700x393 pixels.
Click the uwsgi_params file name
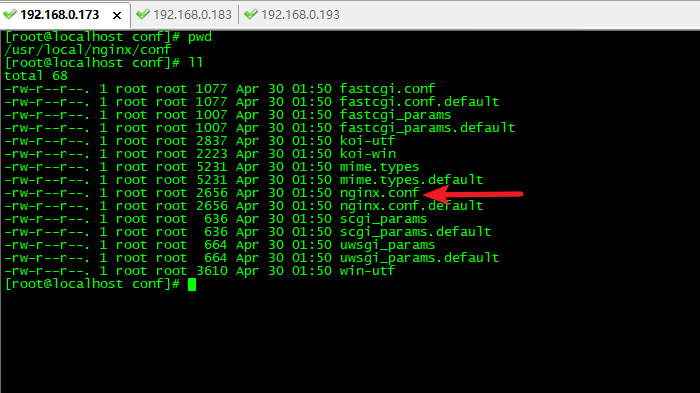click(x=387, y=245)
